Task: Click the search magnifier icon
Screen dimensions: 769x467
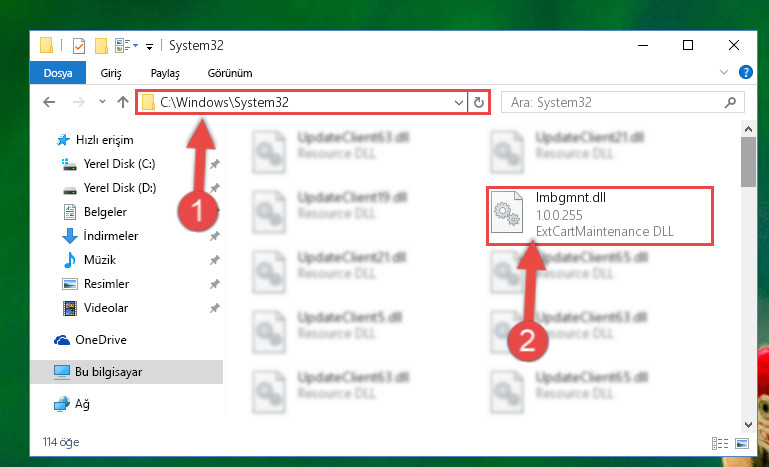Action: click(x=730, y=103)
